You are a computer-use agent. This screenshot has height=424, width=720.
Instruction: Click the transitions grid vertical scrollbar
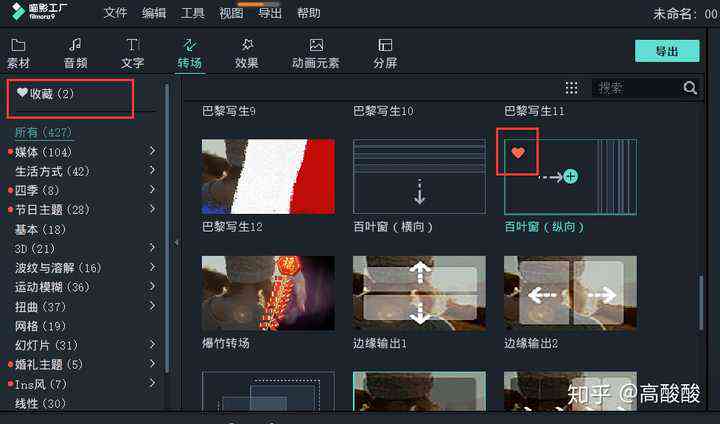coord(701,302)
